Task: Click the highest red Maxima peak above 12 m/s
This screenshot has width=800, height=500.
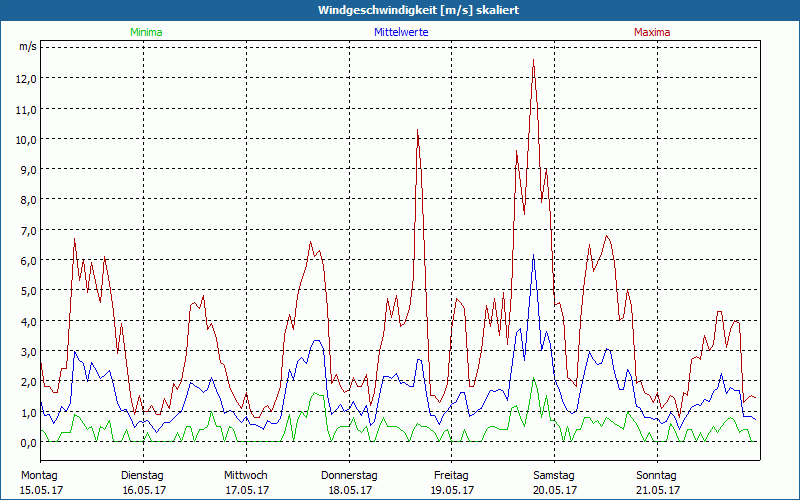Action: [534, 60]
